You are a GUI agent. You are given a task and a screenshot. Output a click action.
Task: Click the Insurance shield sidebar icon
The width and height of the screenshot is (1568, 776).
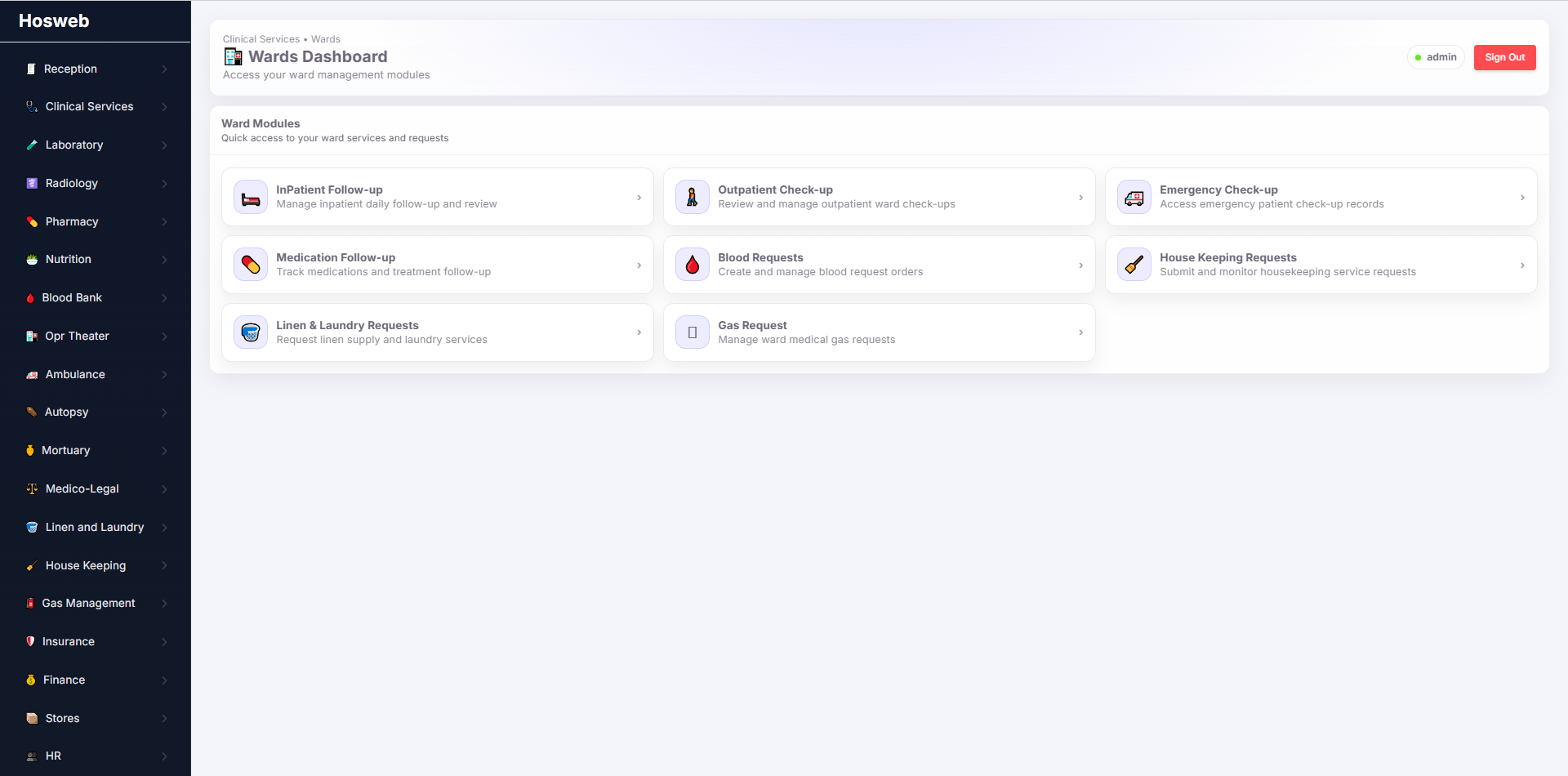pyautogui.click(x=30, y=641)
